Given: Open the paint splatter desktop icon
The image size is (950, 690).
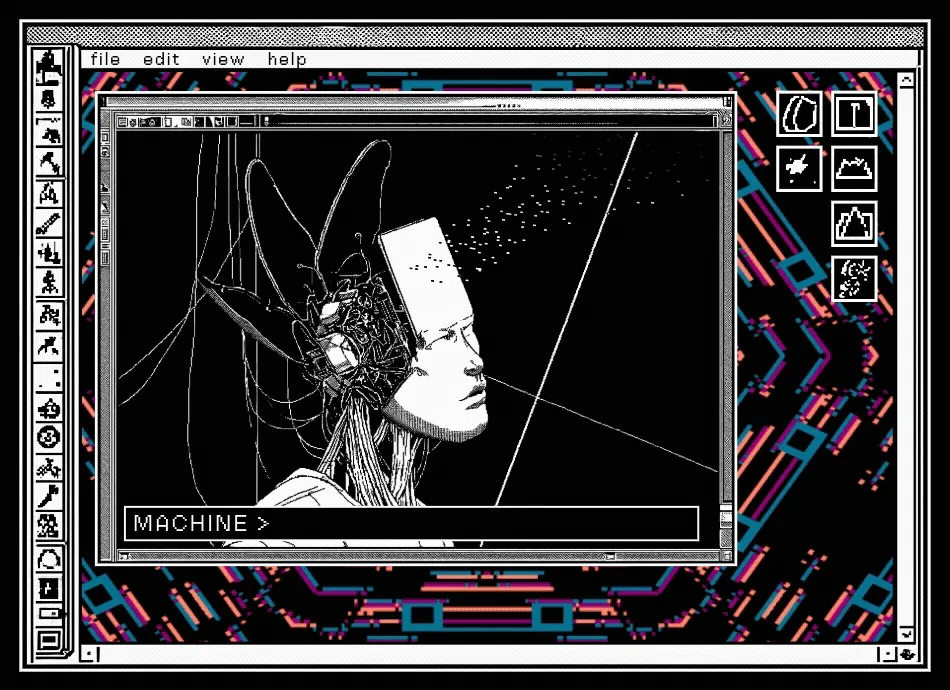Looking at the screenshot, I should click(799, 169).
